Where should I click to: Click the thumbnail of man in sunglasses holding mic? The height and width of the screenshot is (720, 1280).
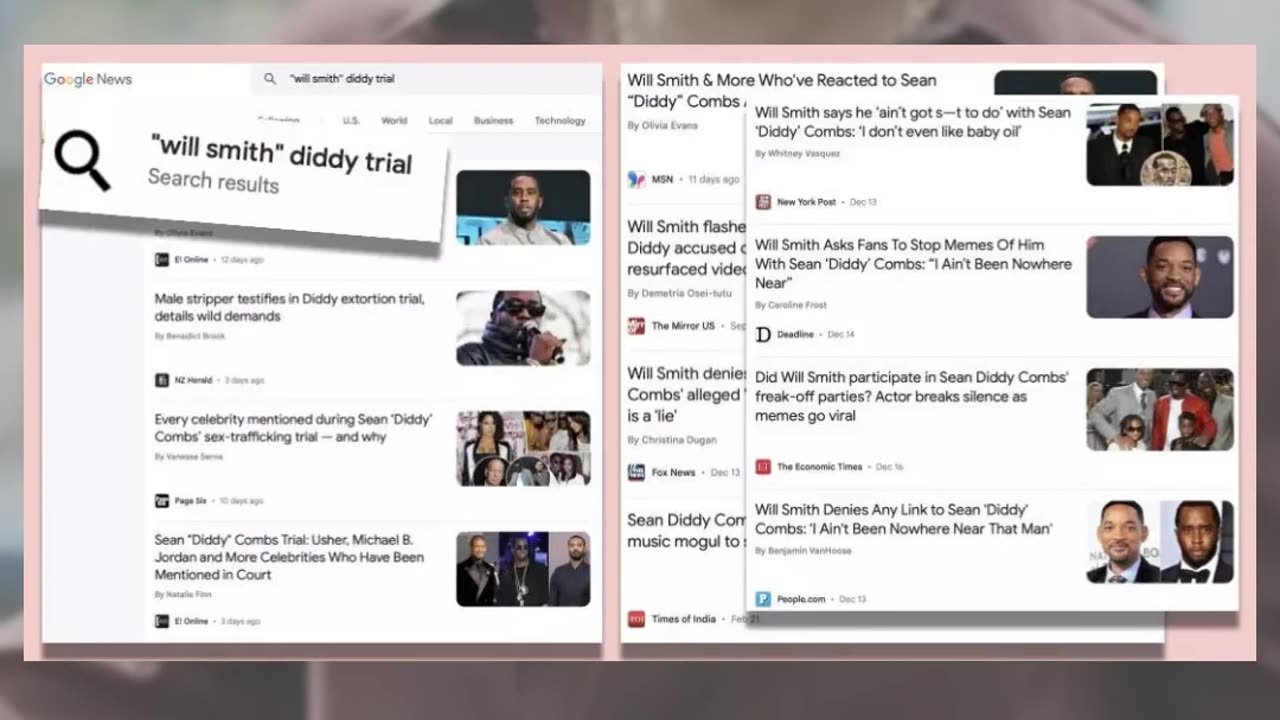(x=523, y=328)
